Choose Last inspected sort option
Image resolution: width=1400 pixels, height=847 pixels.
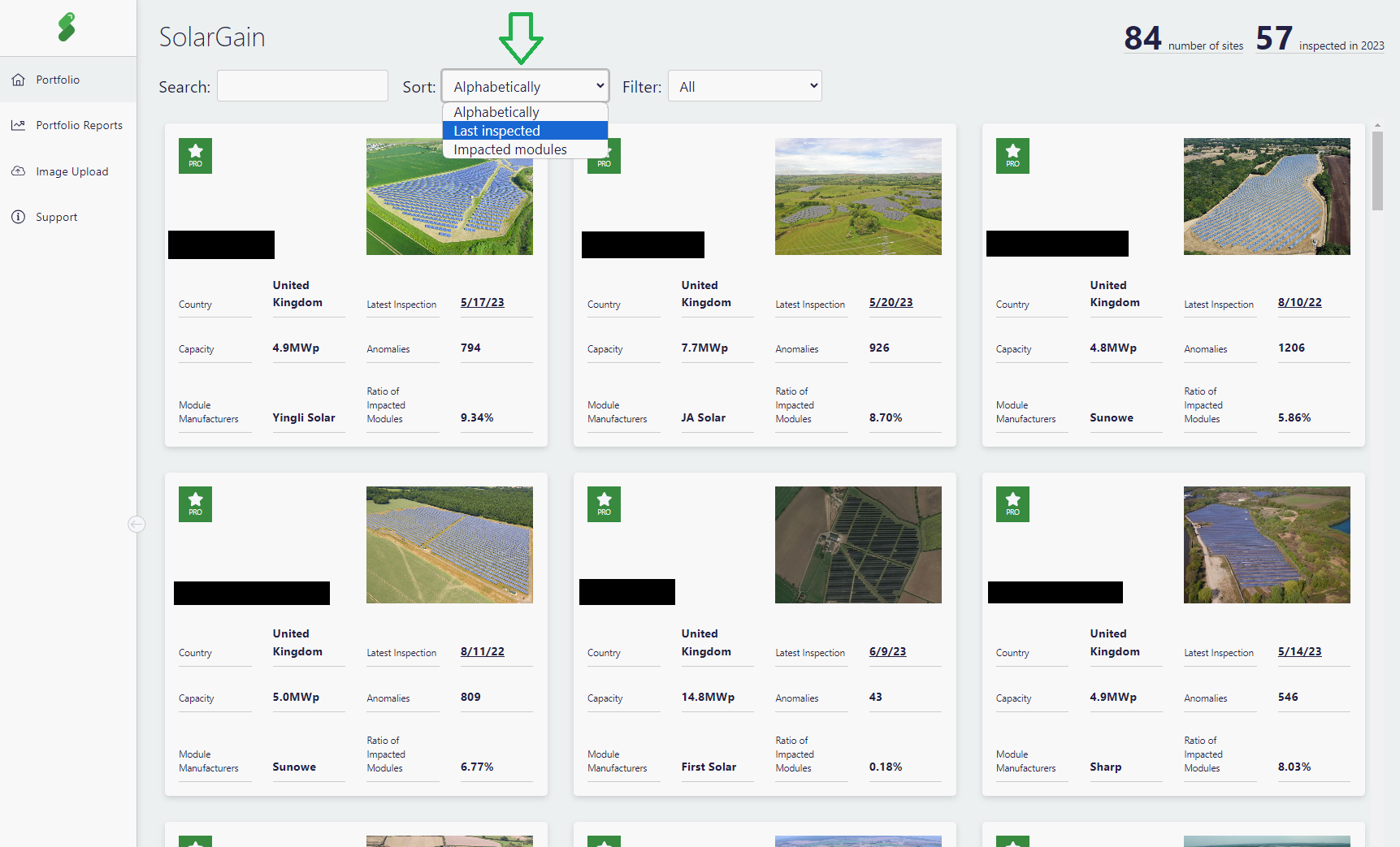(x=525, y=131)
